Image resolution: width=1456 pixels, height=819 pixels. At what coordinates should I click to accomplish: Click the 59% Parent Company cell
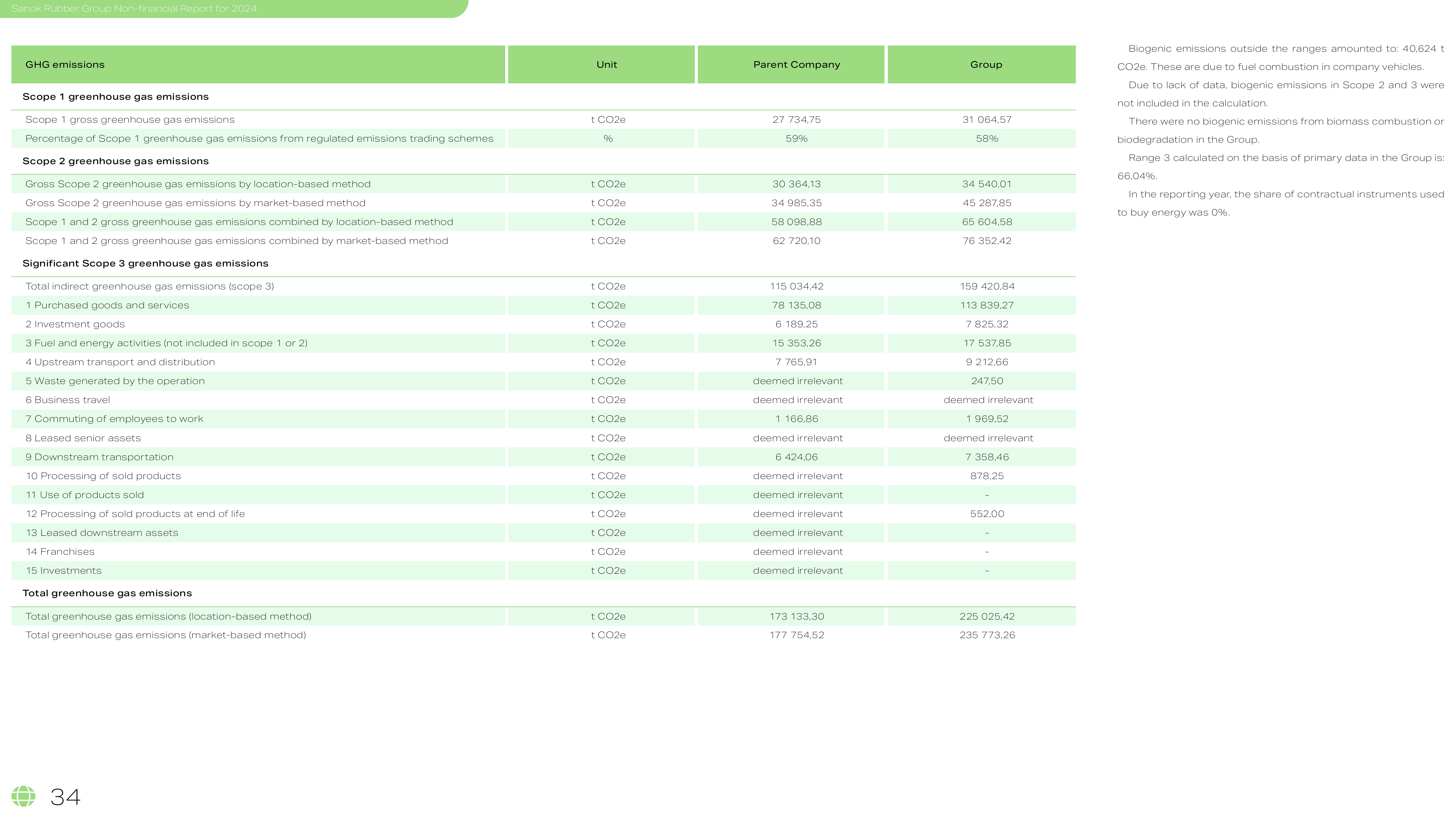click(x=791, y=138)
